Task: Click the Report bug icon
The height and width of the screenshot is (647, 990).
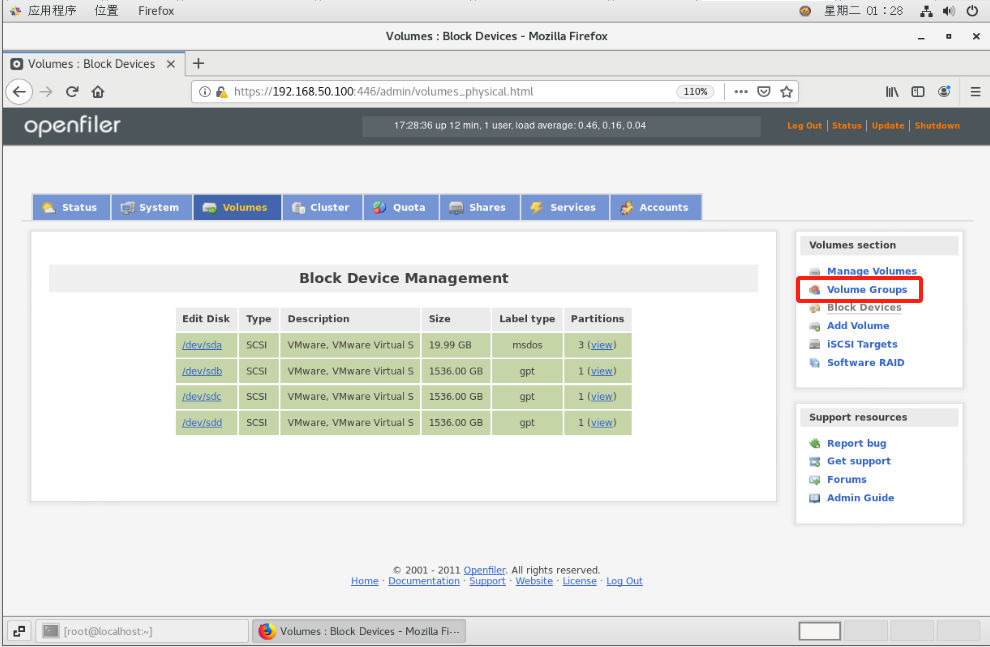Action: coord(814,444)
